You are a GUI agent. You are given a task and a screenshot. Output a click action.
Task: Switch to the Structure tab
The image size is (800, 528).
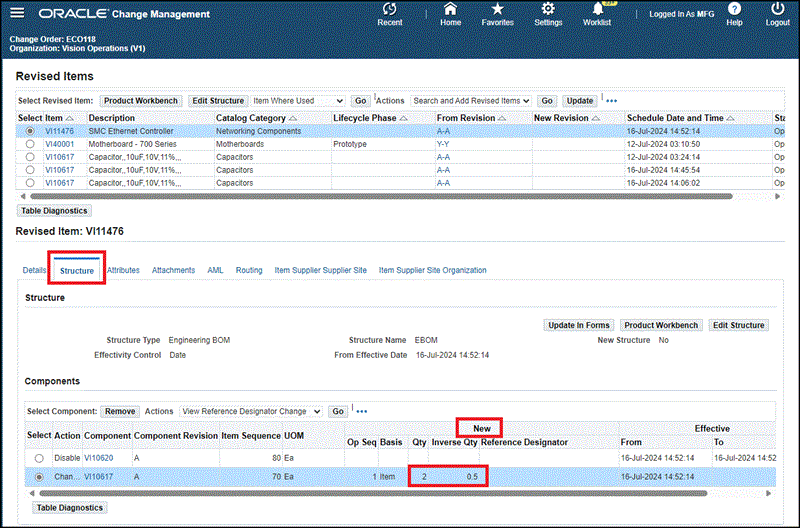[x=77, y=270]
